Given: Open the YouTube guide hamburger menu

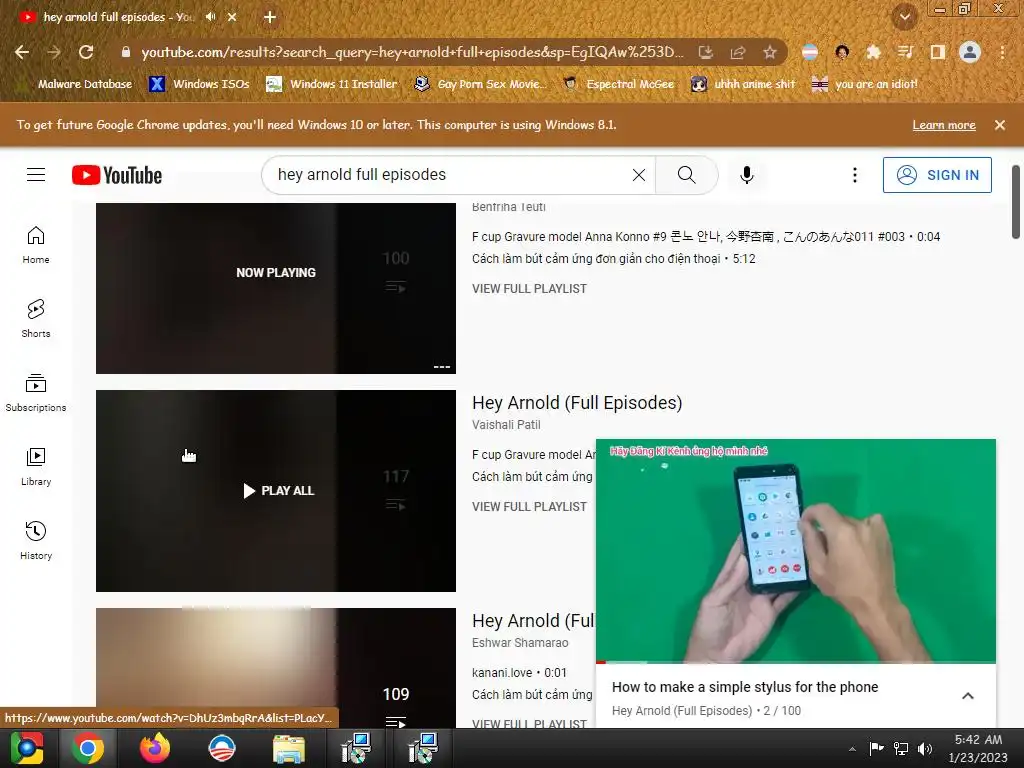Looking at the screenshot, I should tap(36, 175).
